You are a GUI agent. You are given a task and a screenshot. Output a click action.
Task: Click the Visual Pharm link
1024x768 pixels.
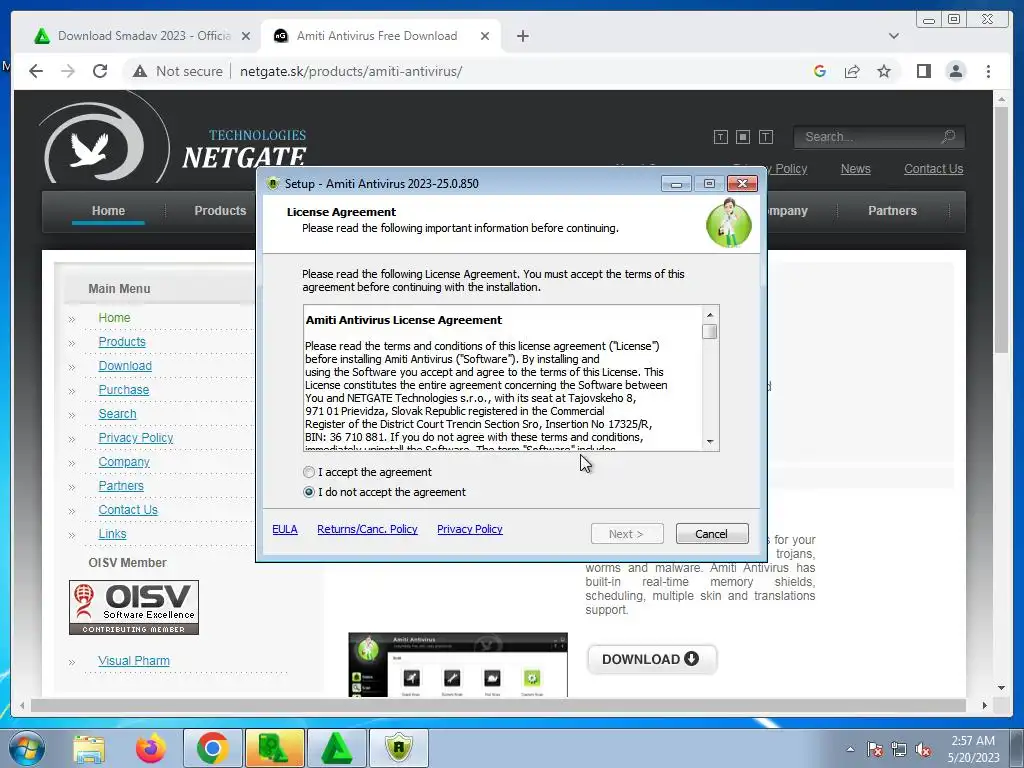pyautogui.click(x=134, y=661)
